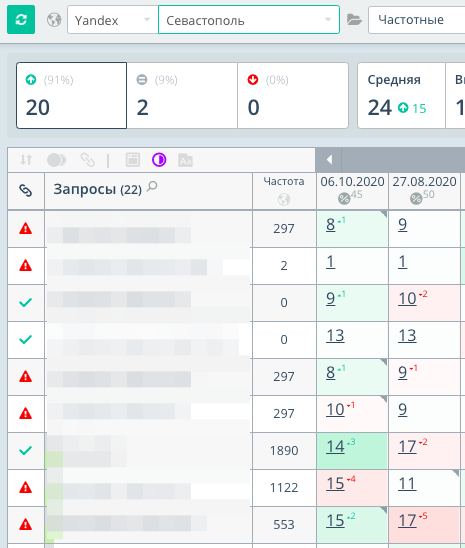Open the Yandex search engine dropdown
Viewport: 465px width, 548px height.
[112, 20]
